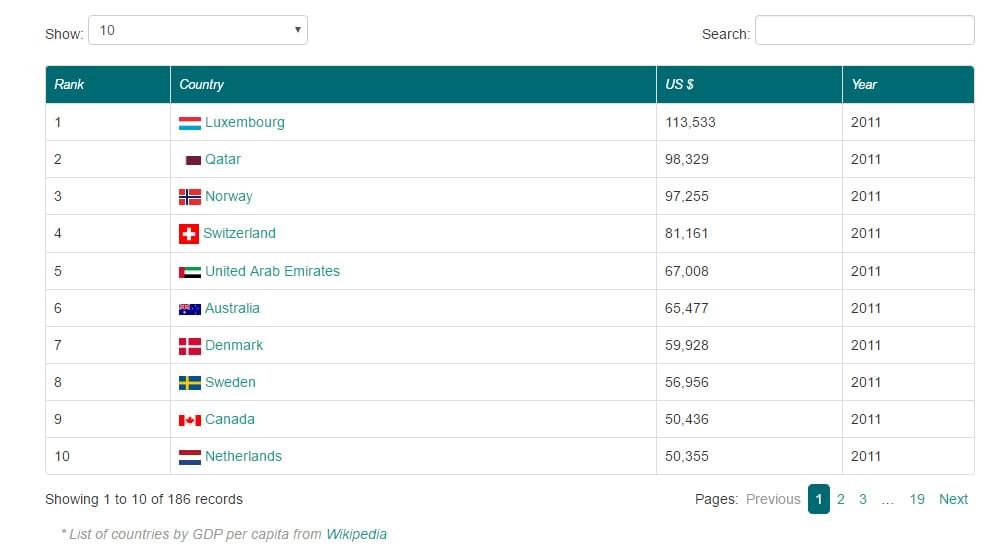Sort table by Year column header
This screenshot has width=1006, height=557.
864,85
